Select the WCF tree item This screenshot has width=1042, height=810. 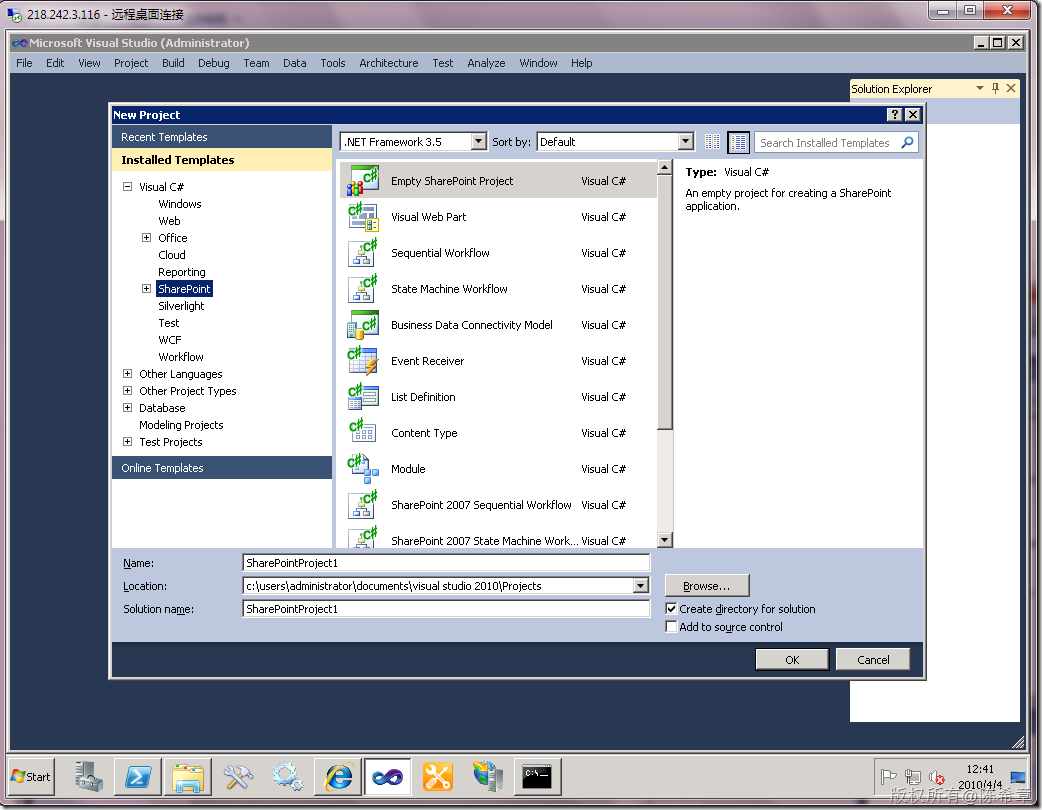169,340
